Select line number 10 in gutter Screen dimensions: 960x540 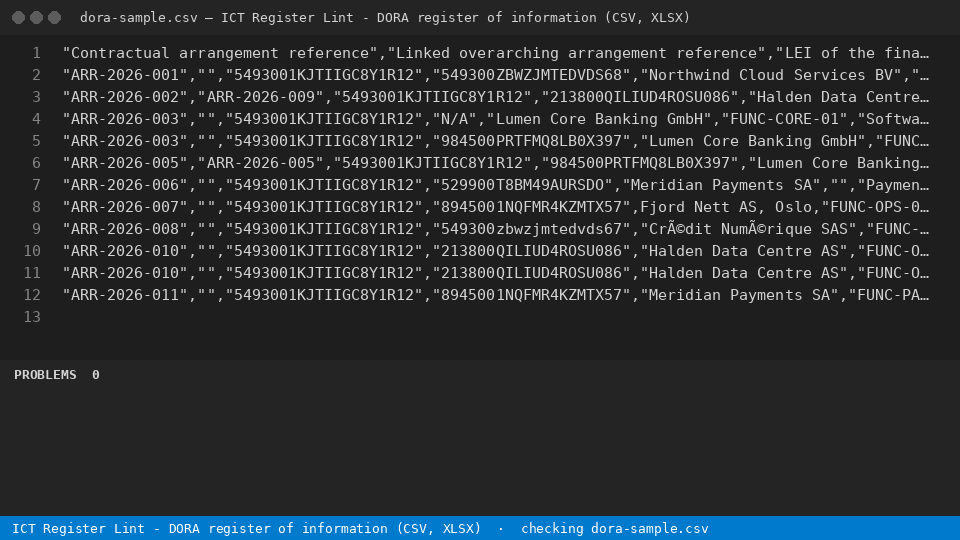pyautogui.click(x=32, y=252)
